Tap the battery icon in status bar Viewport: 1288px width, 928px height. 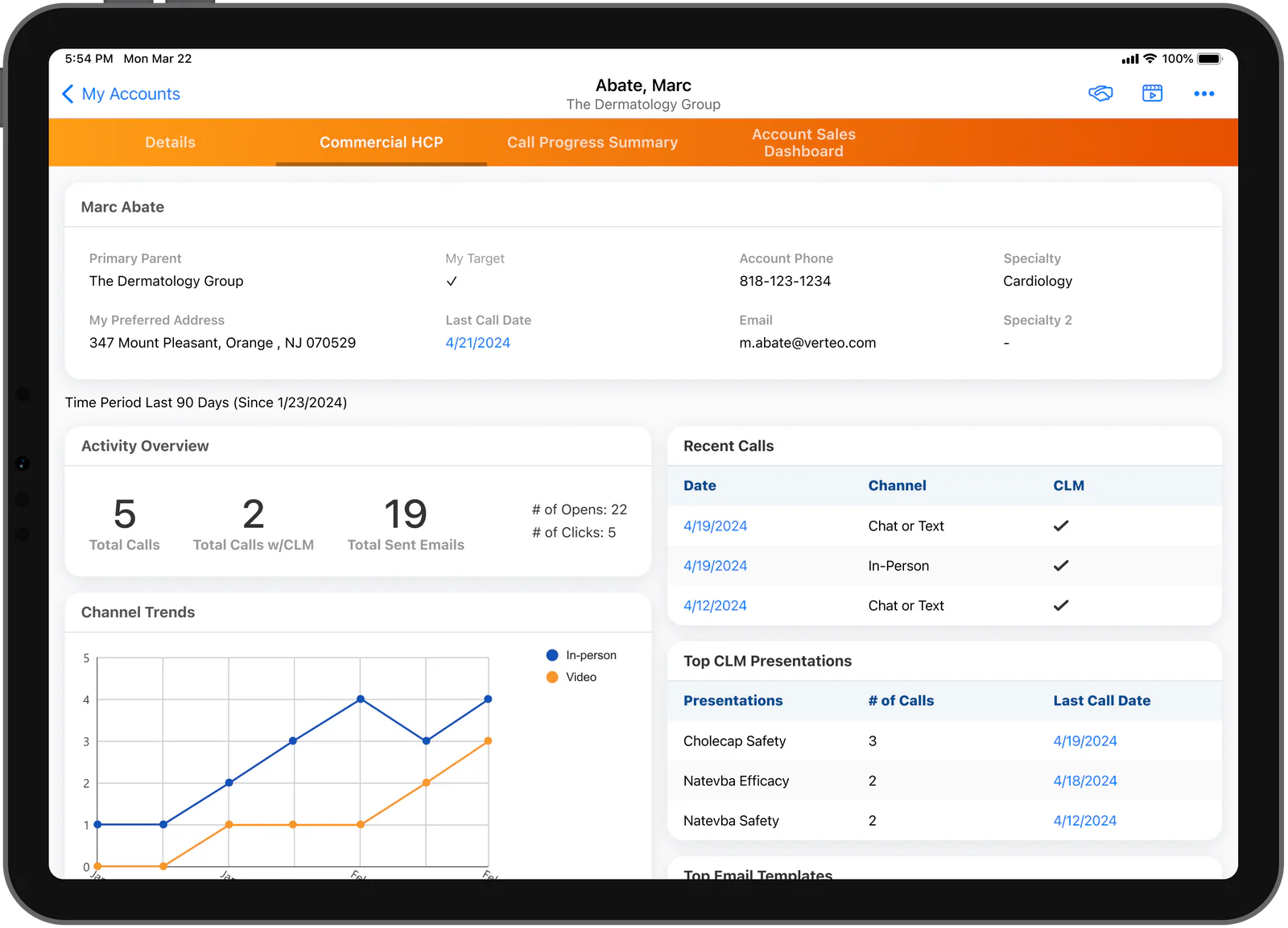click(1209, 59)
